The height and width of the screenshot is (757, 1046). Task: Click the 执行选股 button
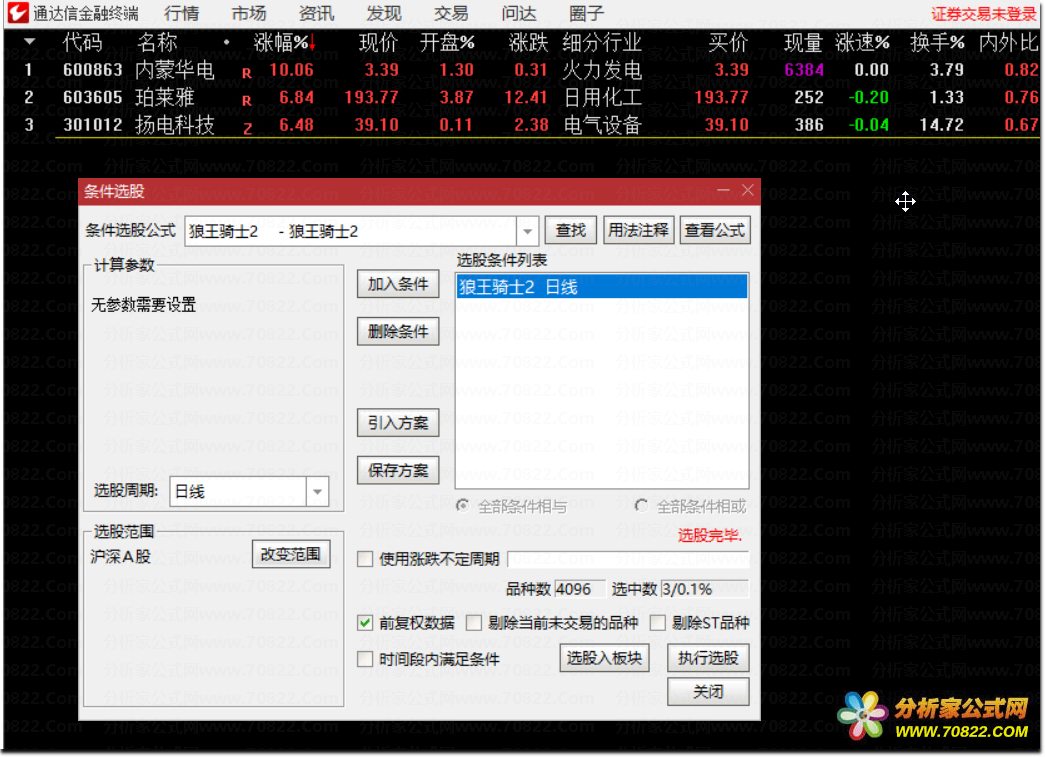pyautogui.click(x=708, y=658)
